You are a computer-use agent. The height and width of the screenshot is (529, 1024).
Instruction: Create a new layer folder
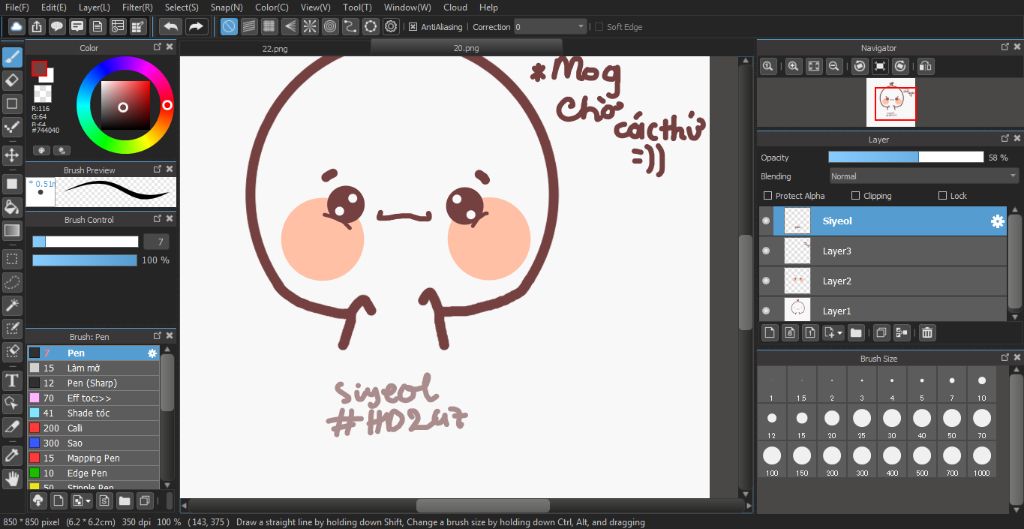tap(856, 333)
